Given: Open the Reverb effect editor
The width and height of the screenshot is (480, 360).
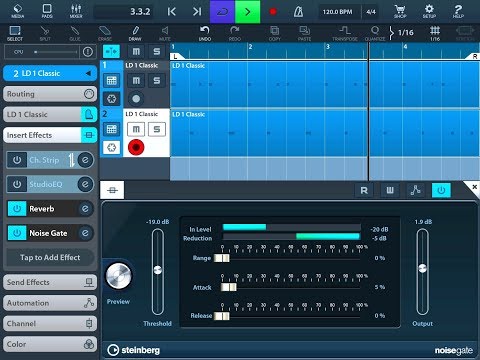Looking at the screenshot, I should click(85, 209).
